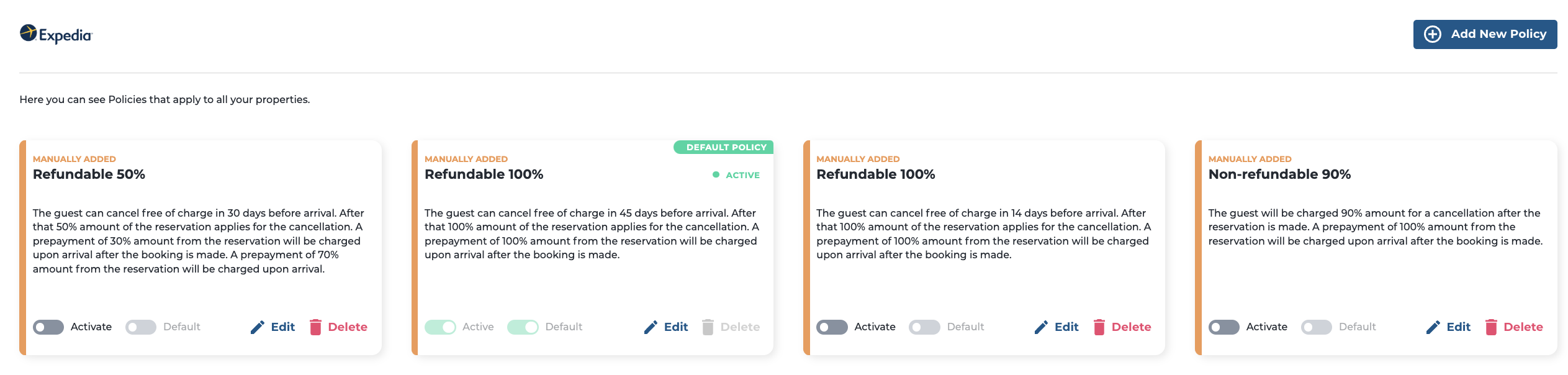The image size is (1568, 375).
Task: Click the Default Policy green badge
Action: click(724, 147)
